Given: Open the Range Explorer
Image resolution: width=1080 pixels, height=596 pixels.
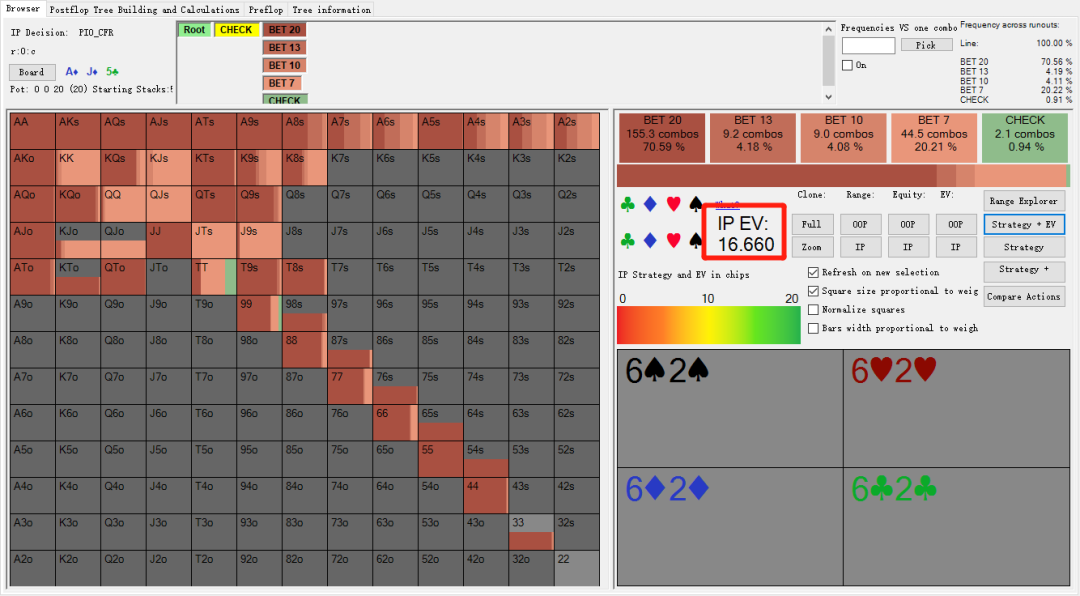Looking at the screenshot, I should [1024, 201].
